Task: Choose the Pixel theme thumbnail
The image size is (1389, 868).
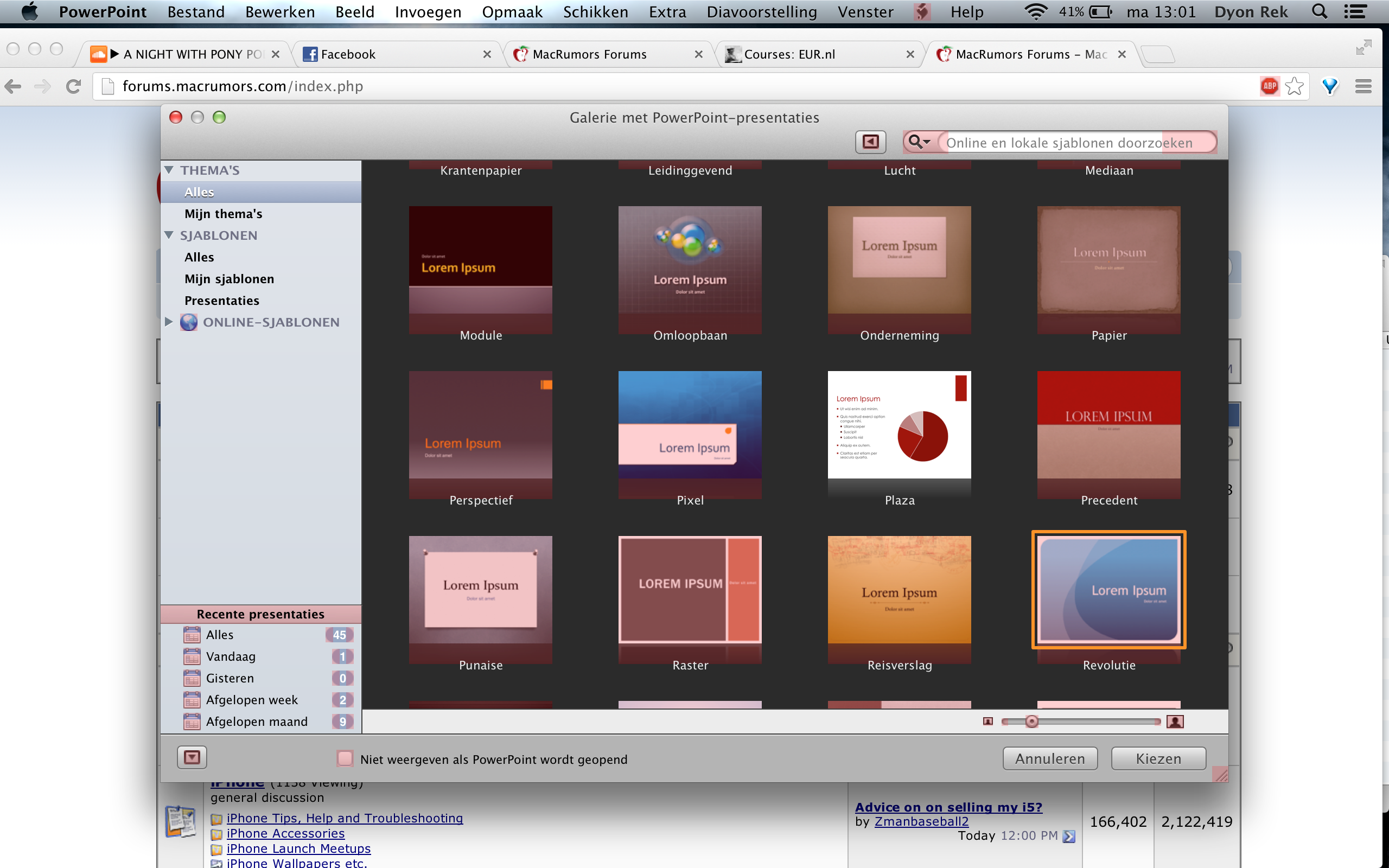Action: coord(690,425)
